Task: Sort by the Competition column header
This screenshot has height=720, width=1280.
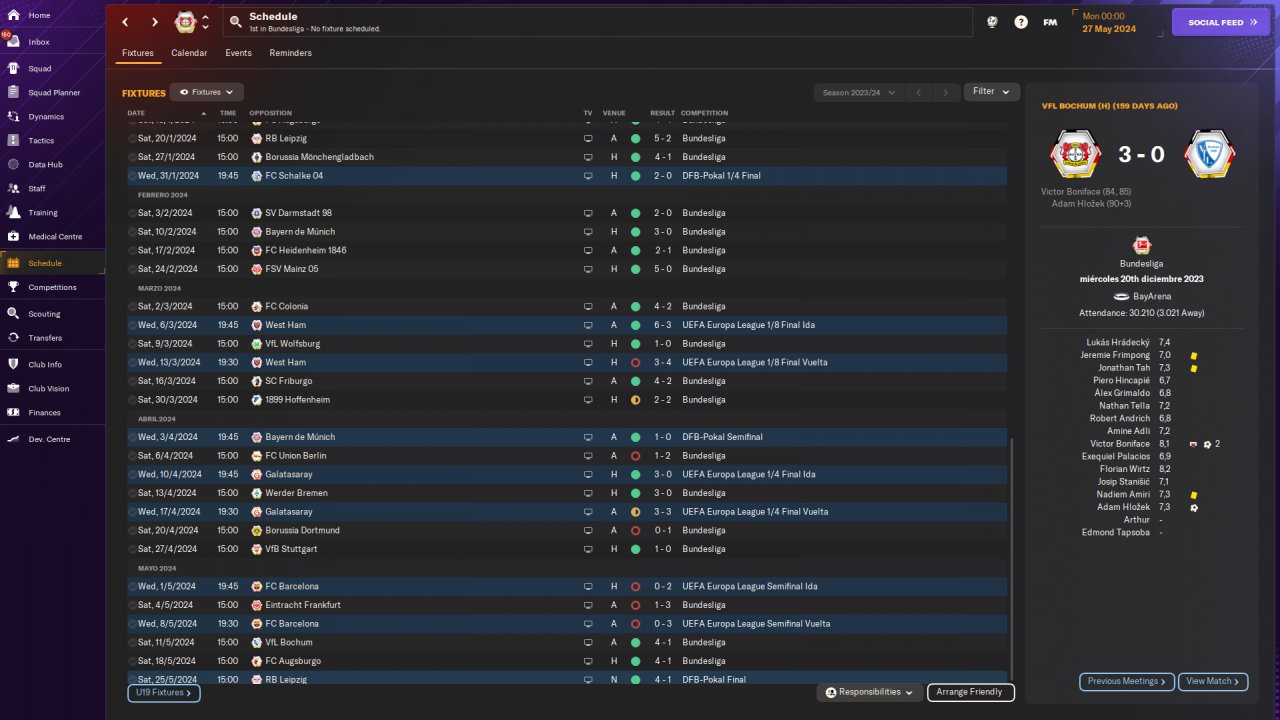Action: click(704, 113)
